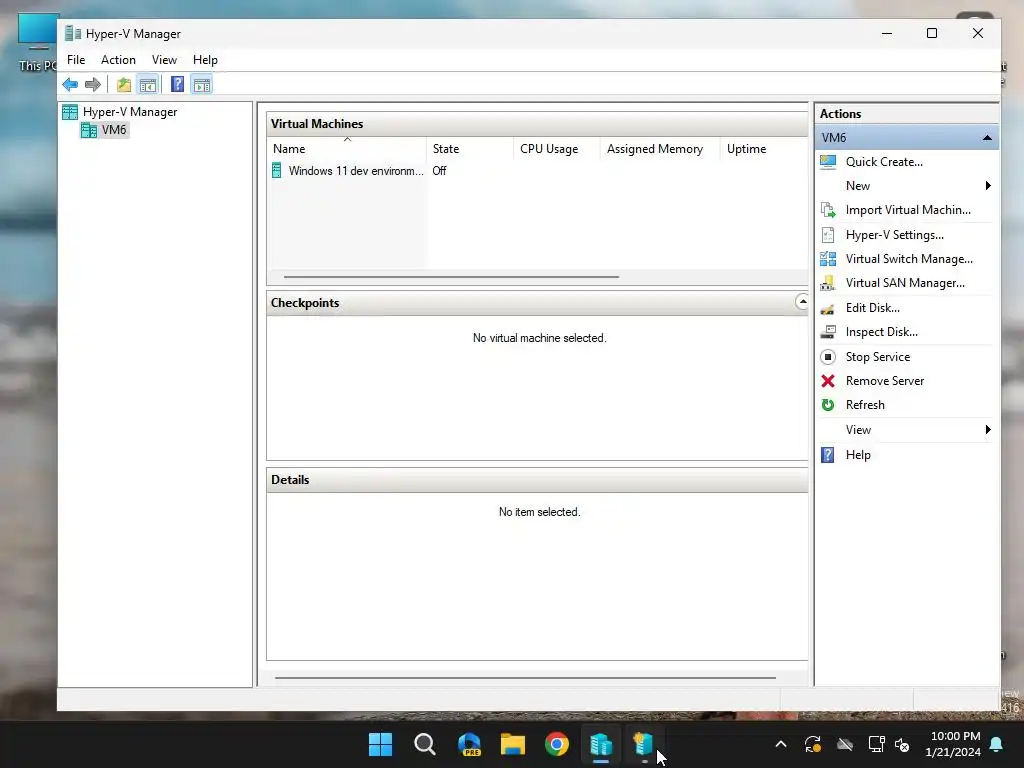Open the Help menu in menu bar
This screenshot has height=768, width=1024.
[205, 59]
